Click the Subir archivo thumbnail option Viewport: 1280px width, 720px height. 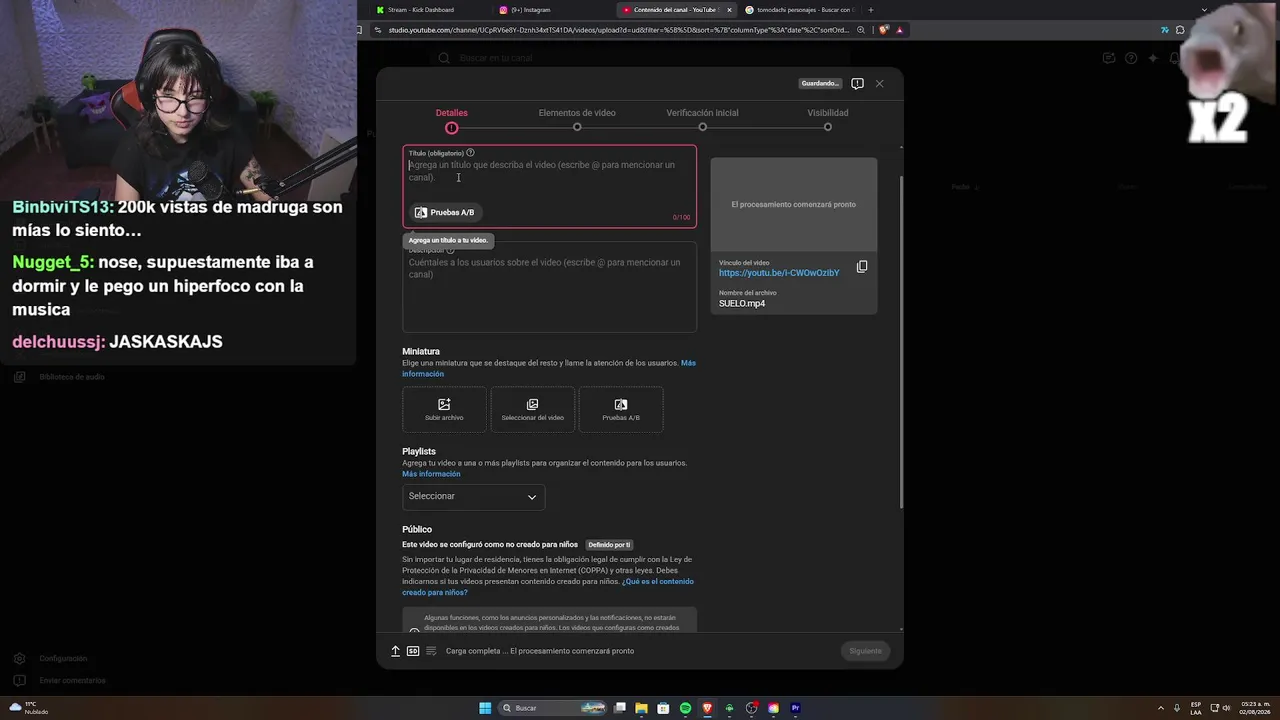(444, 410)
